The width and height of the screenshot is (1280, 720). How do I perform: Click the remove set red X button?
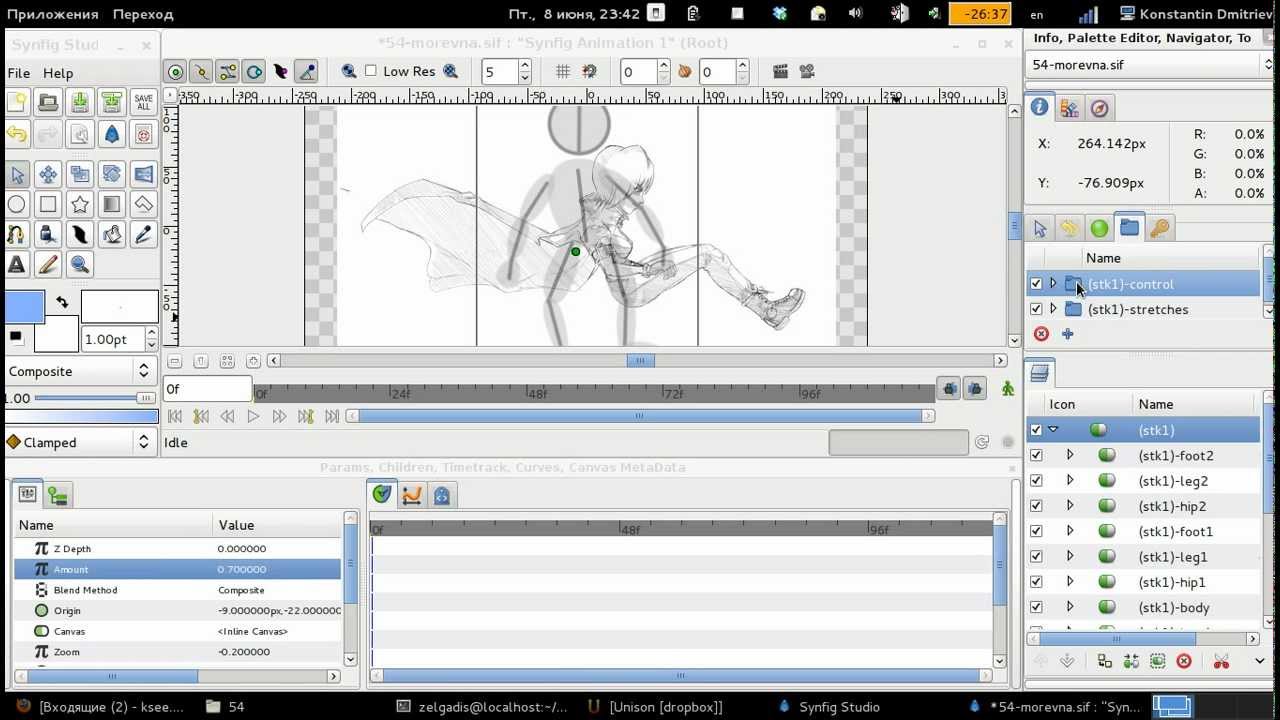(x=1041, y=334)
